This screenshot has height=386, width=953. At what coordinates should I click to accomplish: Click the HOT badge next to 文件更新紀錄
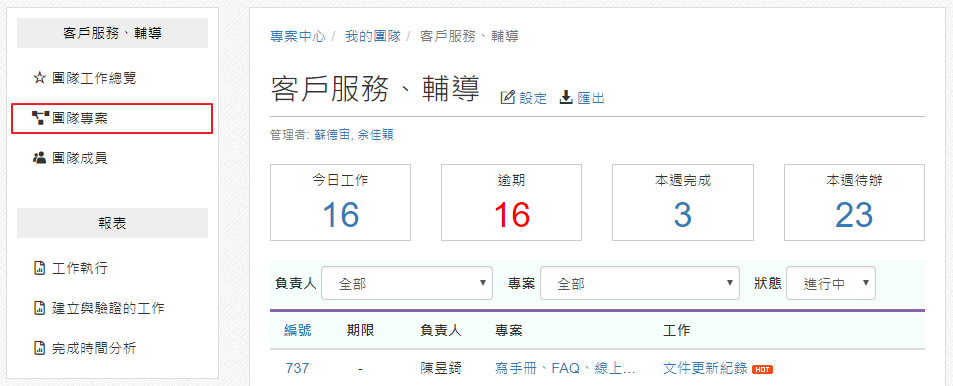coord(762,369)
